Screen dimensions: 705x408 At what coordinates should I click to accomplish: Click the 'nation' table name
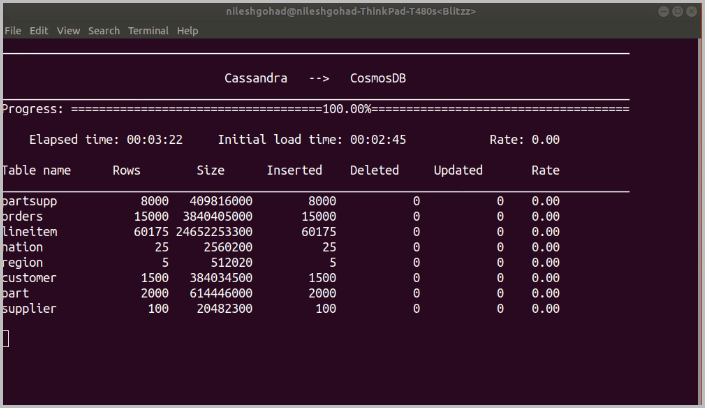click(x=22, y=247)
